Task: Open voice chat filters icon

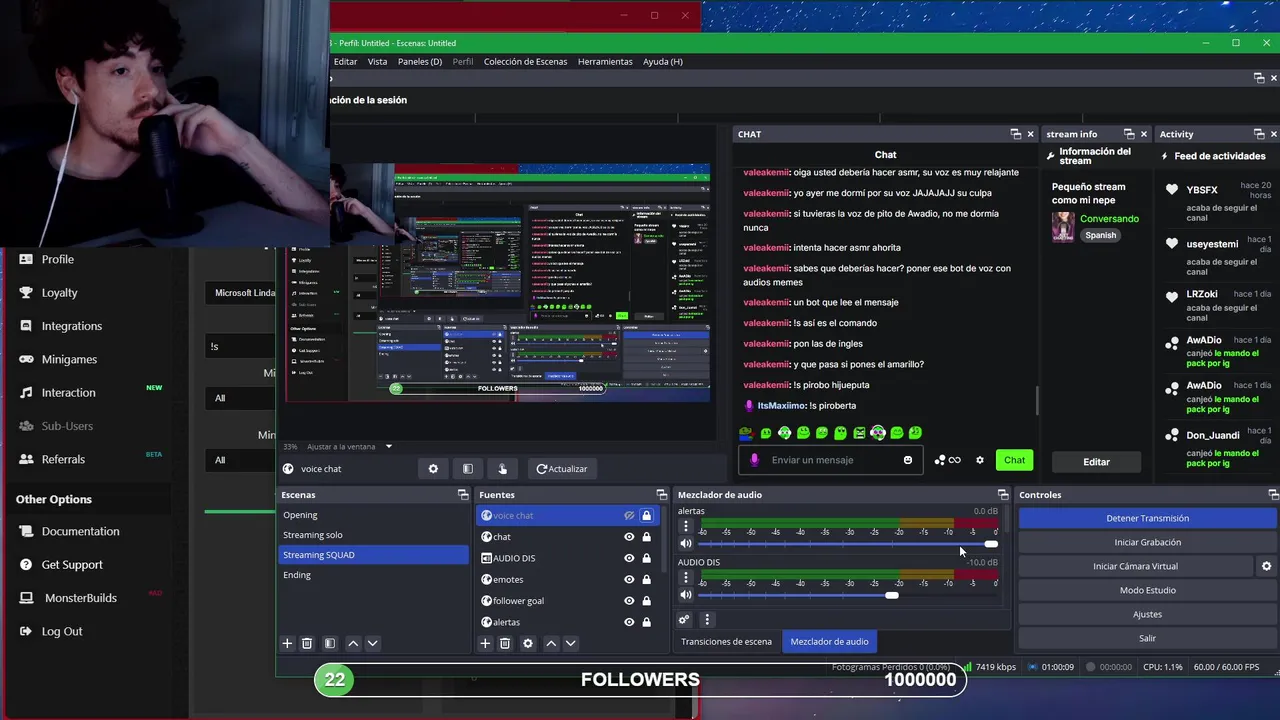Action: pyautogui.click(x=467, y=468)
